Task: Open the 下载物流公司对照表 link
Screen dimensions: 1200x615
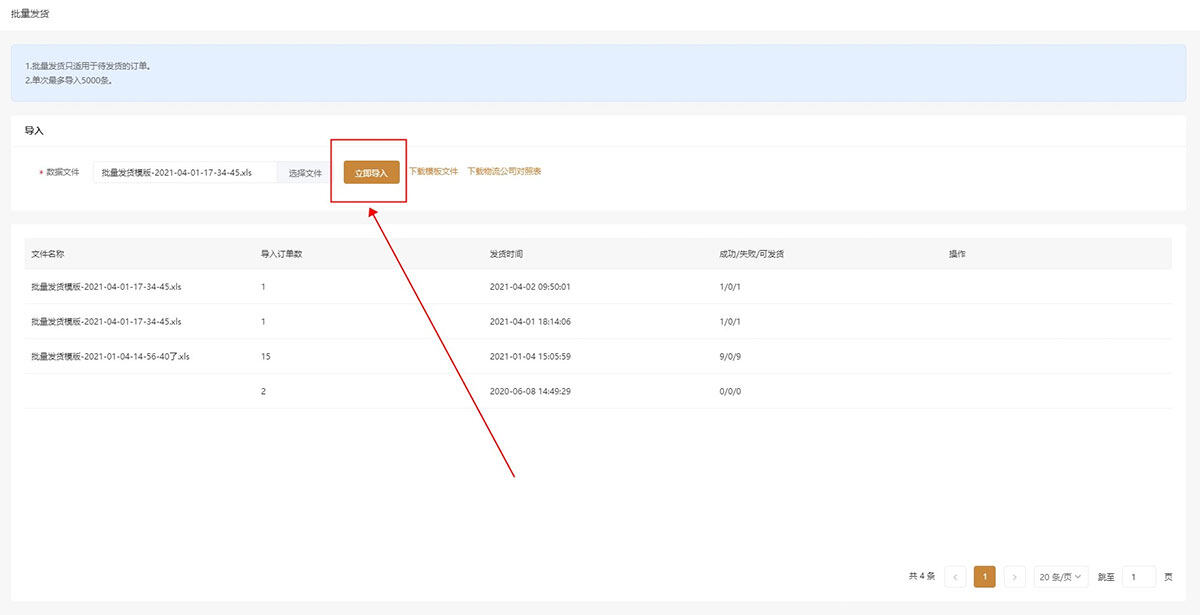Action: click(x=504, y=172)
